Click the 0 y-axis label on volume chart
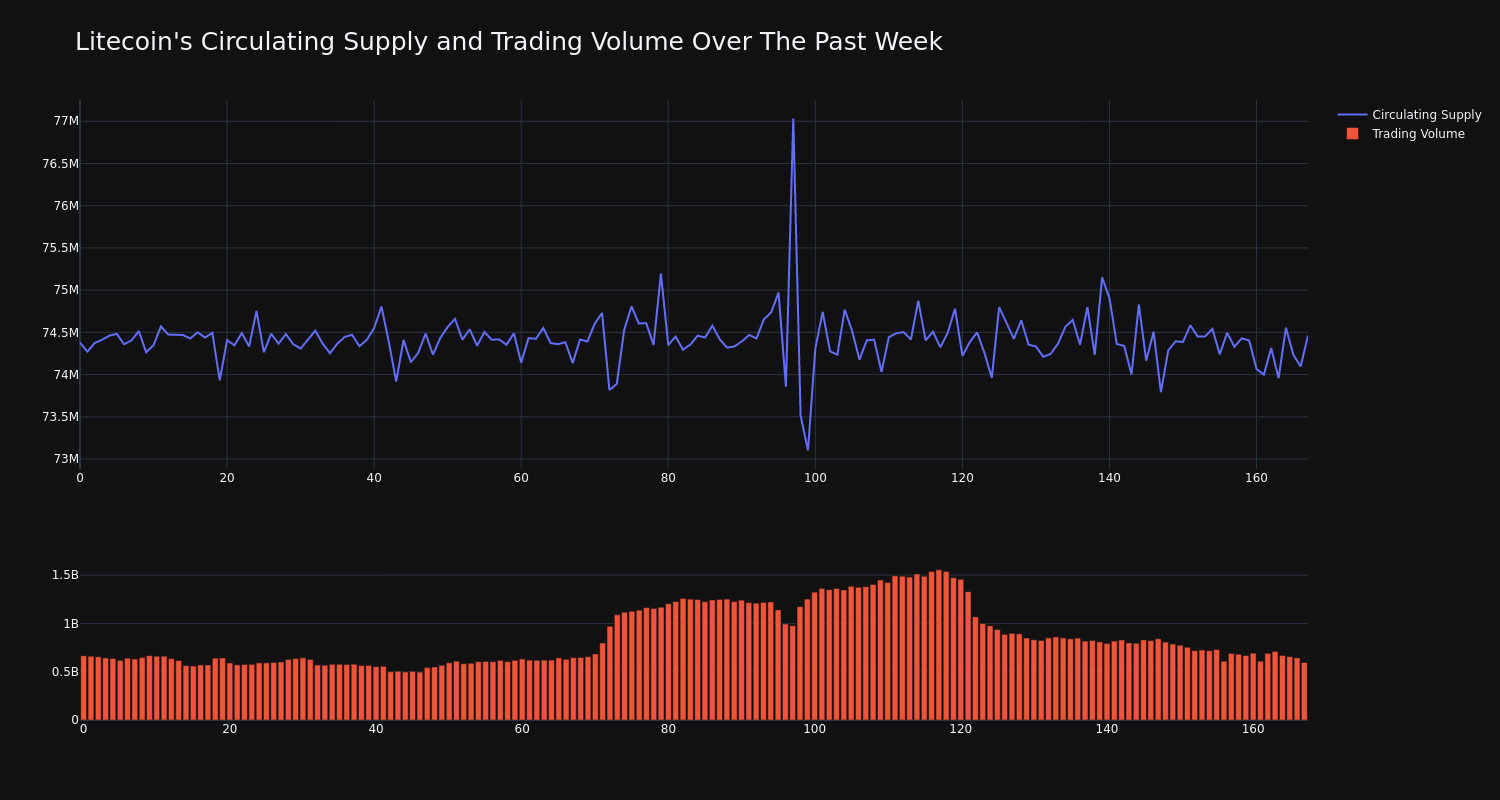The width and height of the screenshot is (1500, 800). pyautogui.click(x=75, y=720)
